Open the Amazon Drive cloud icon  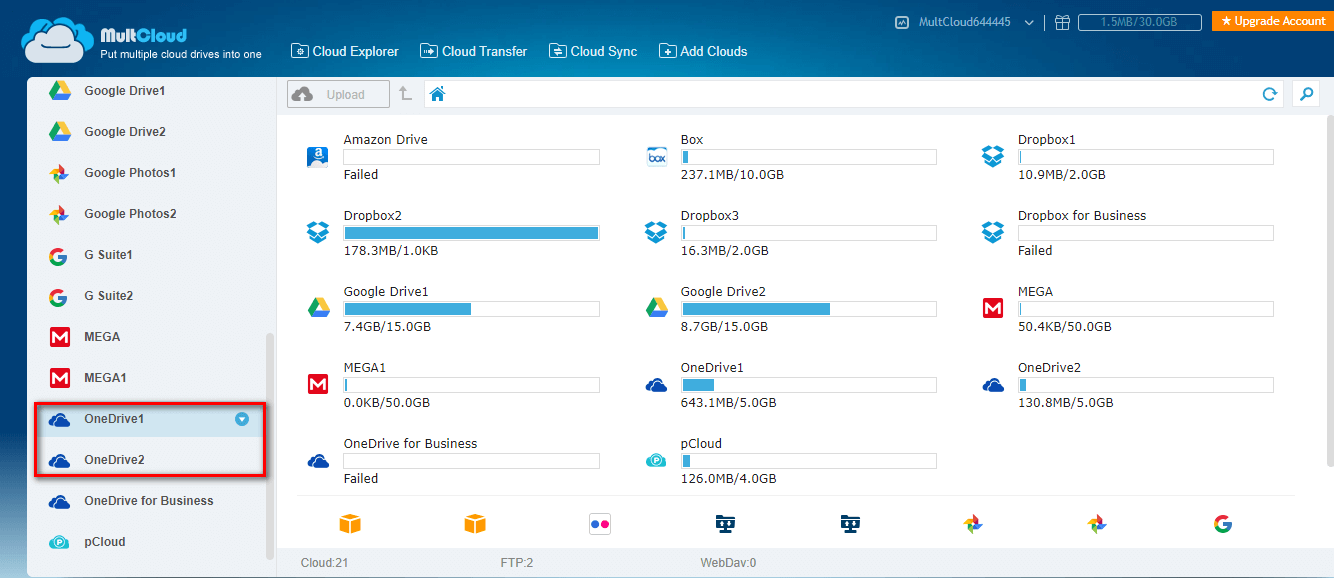[318, 157]
